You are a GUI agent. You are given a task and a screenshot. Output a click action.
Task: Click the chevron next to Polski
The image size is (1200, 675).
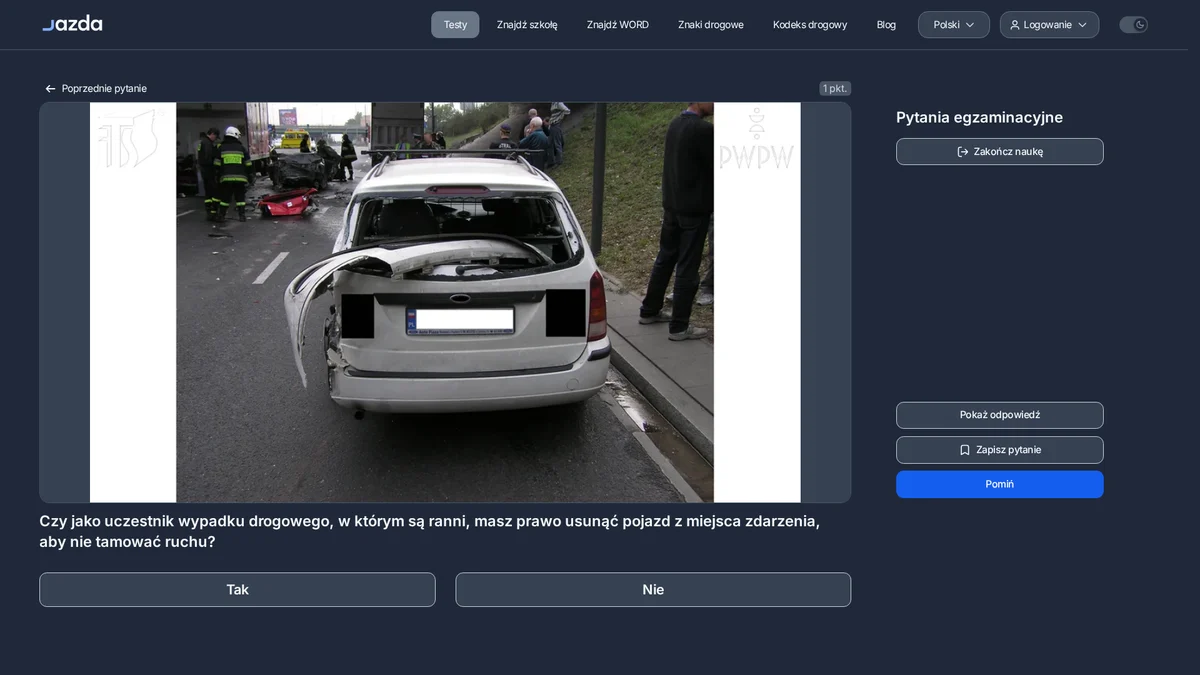[970, 25]
